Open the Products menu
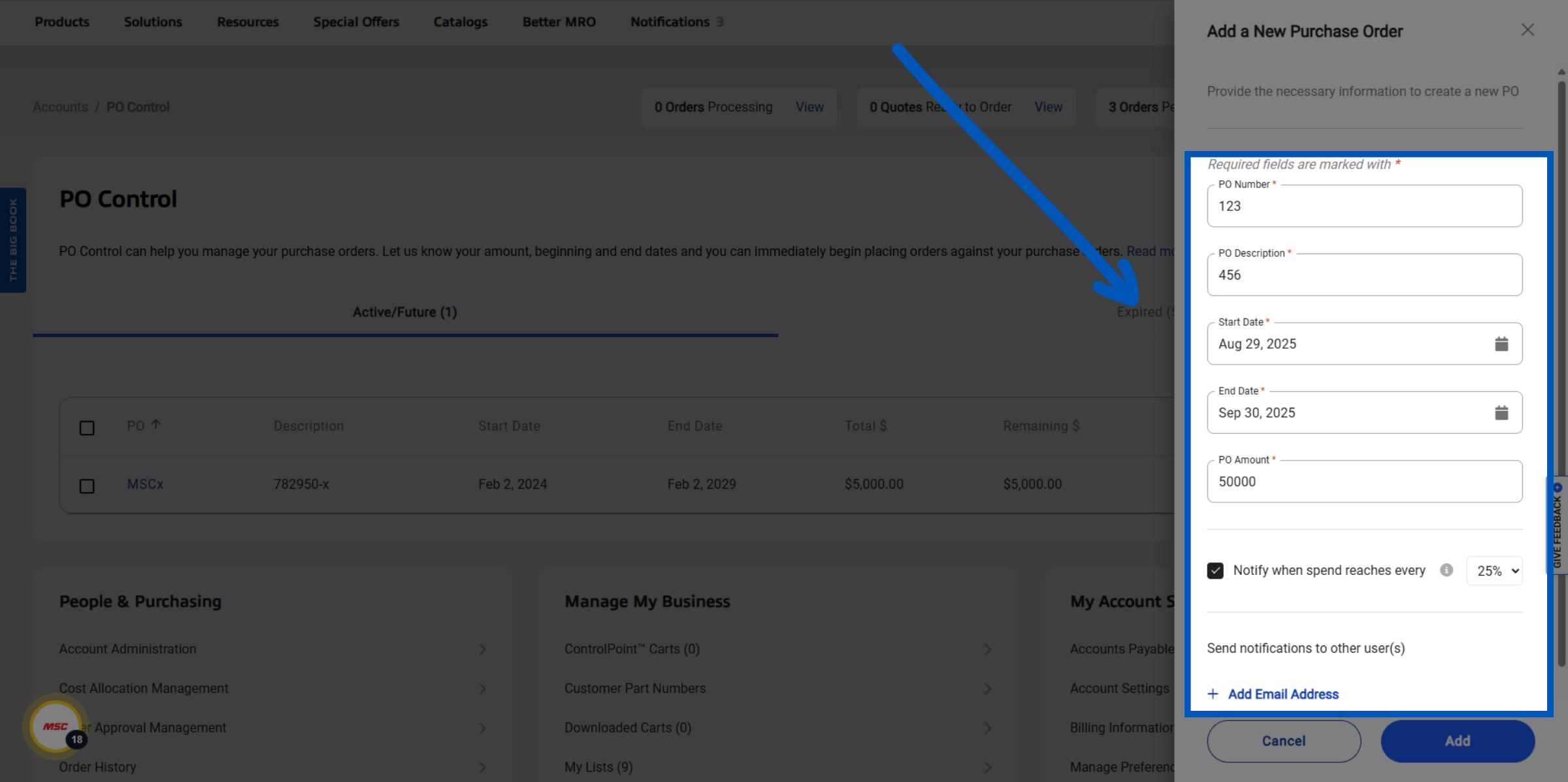The height and width of the screenshot is (782, 1568). point(62,22)
